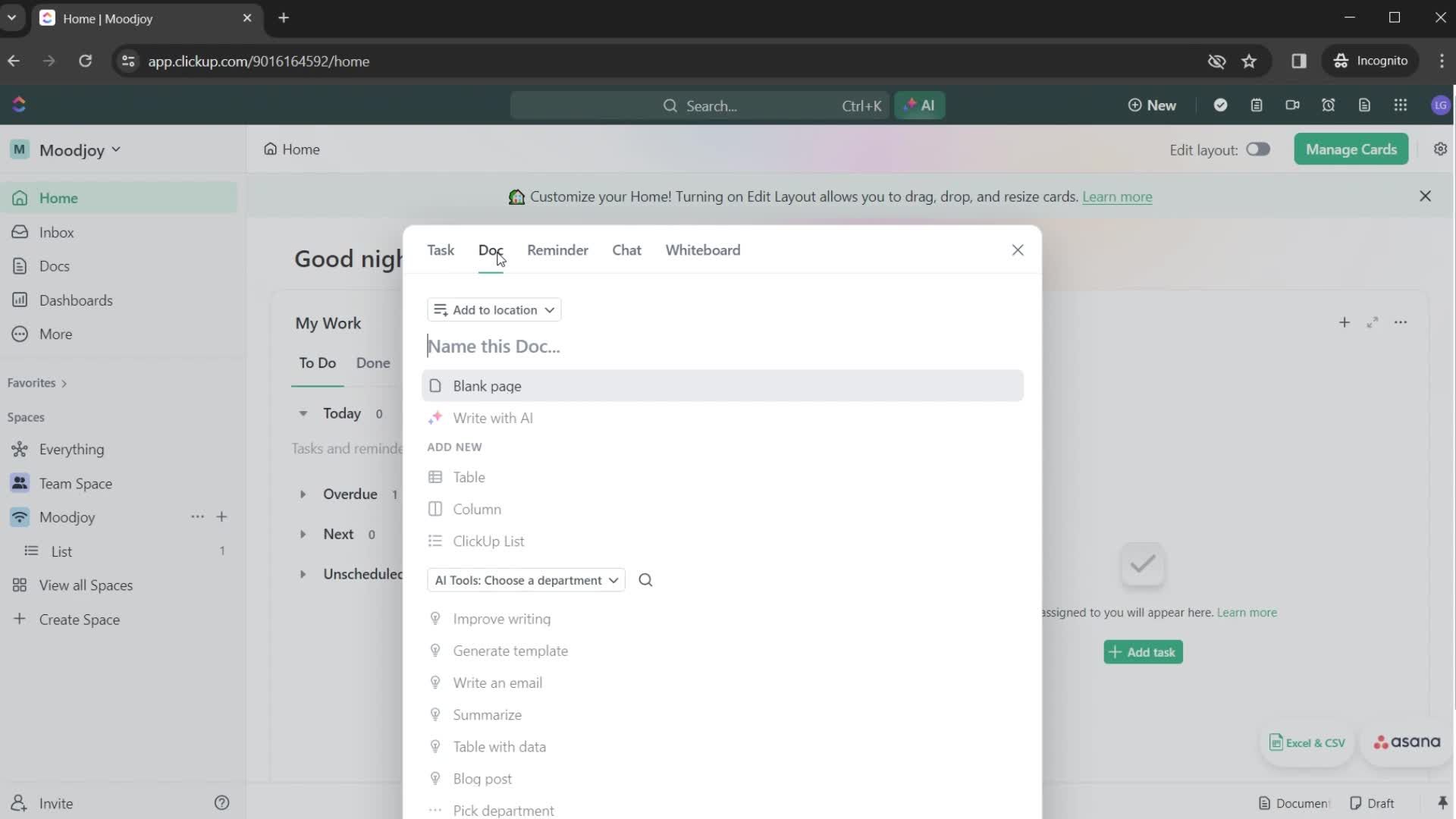Click the Table insert icon
1456x819 pixels.
pyautogui.click(x=435, y=477)
